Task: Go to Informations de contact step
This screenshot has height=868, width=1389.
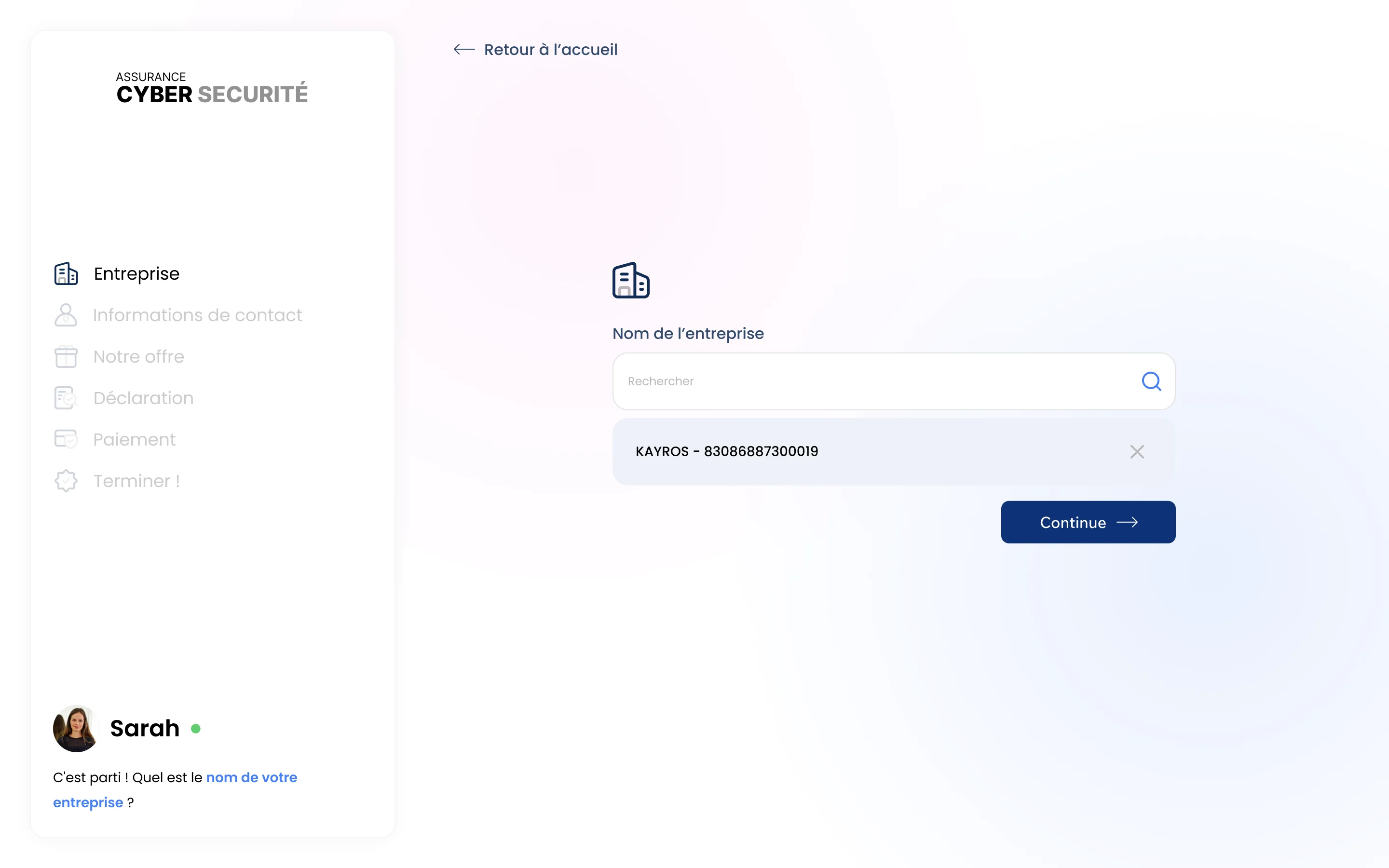Action: point(197,315)
